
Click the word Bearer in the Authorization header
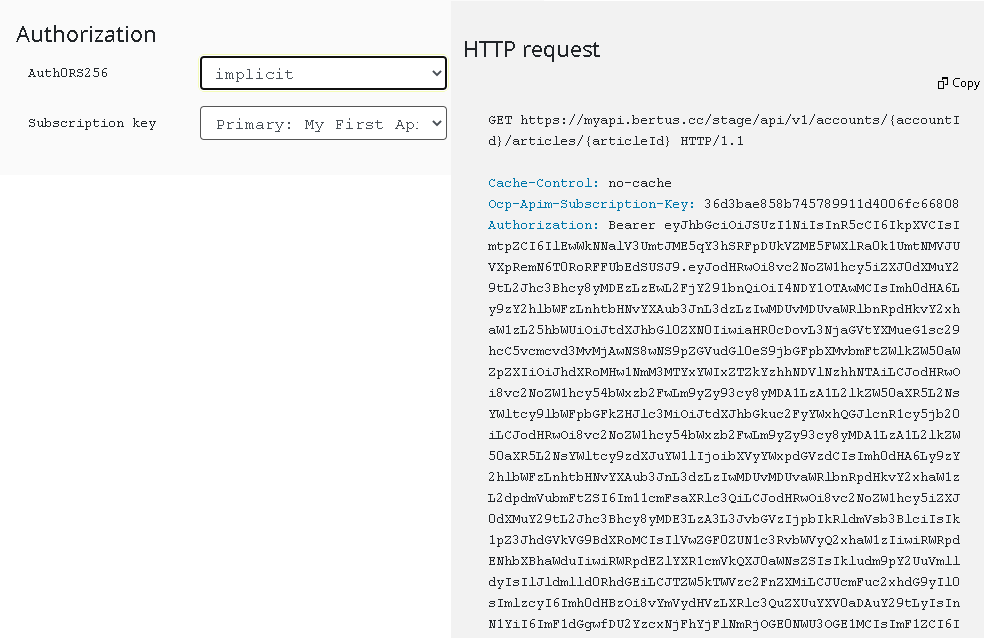[x=631, y=225]
